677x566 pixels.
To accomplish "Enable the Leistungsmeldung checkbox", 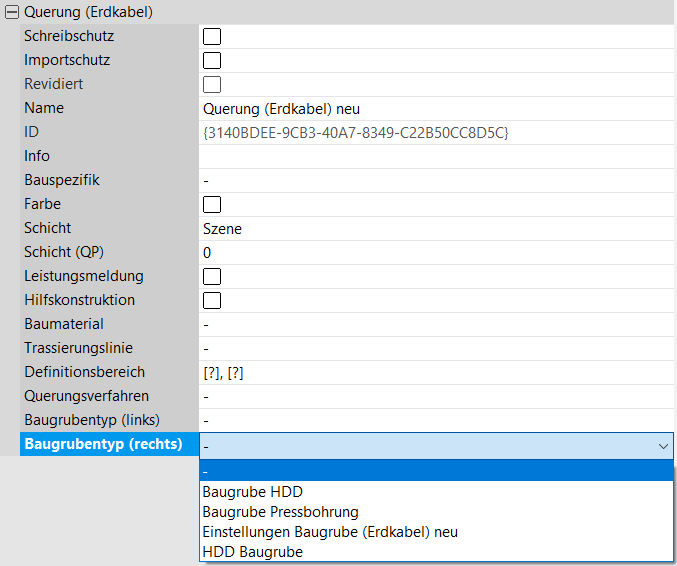I will [212, 276].
